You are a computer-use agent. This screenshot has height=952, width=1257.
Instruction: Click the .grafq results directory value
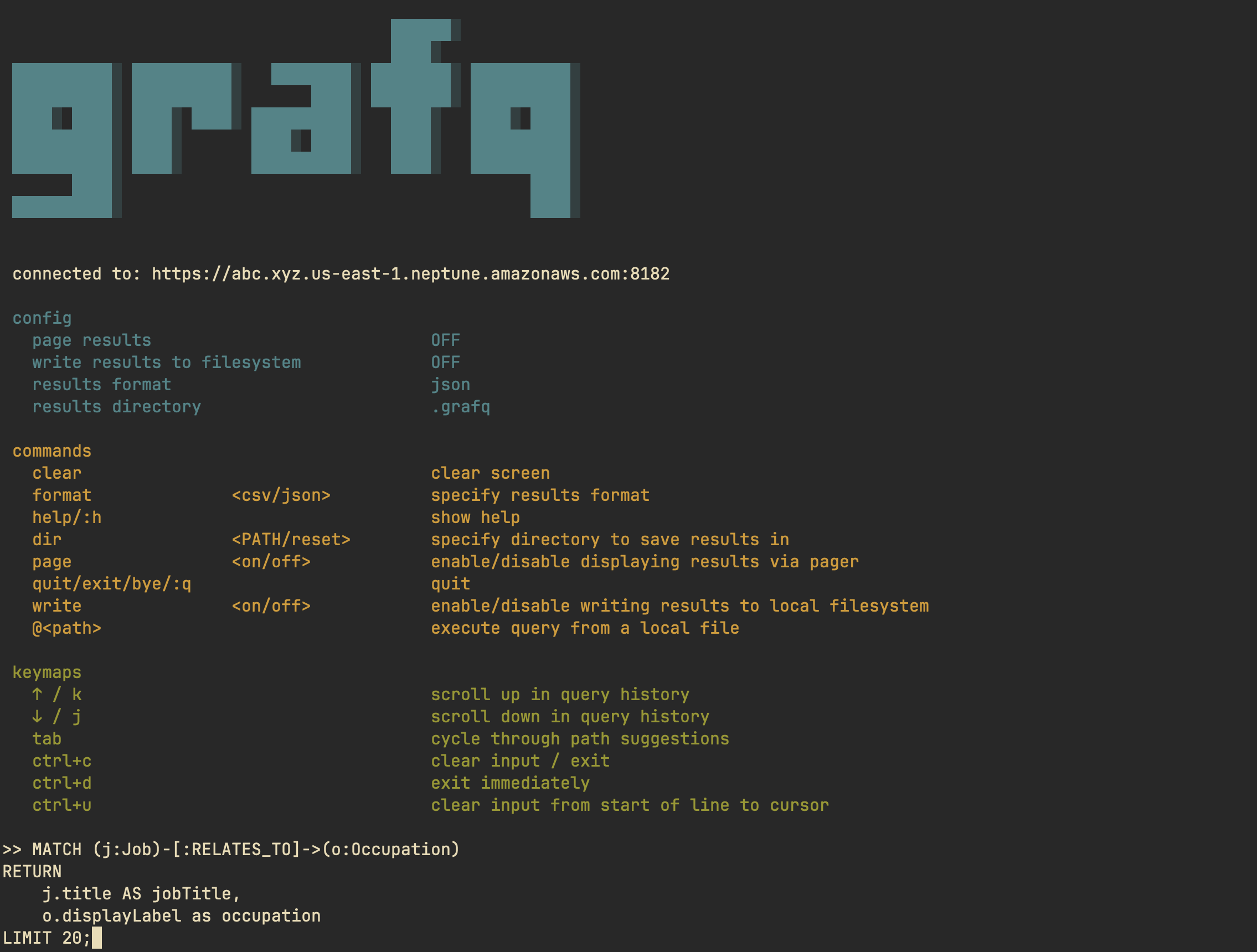click(x=460, y=406)
